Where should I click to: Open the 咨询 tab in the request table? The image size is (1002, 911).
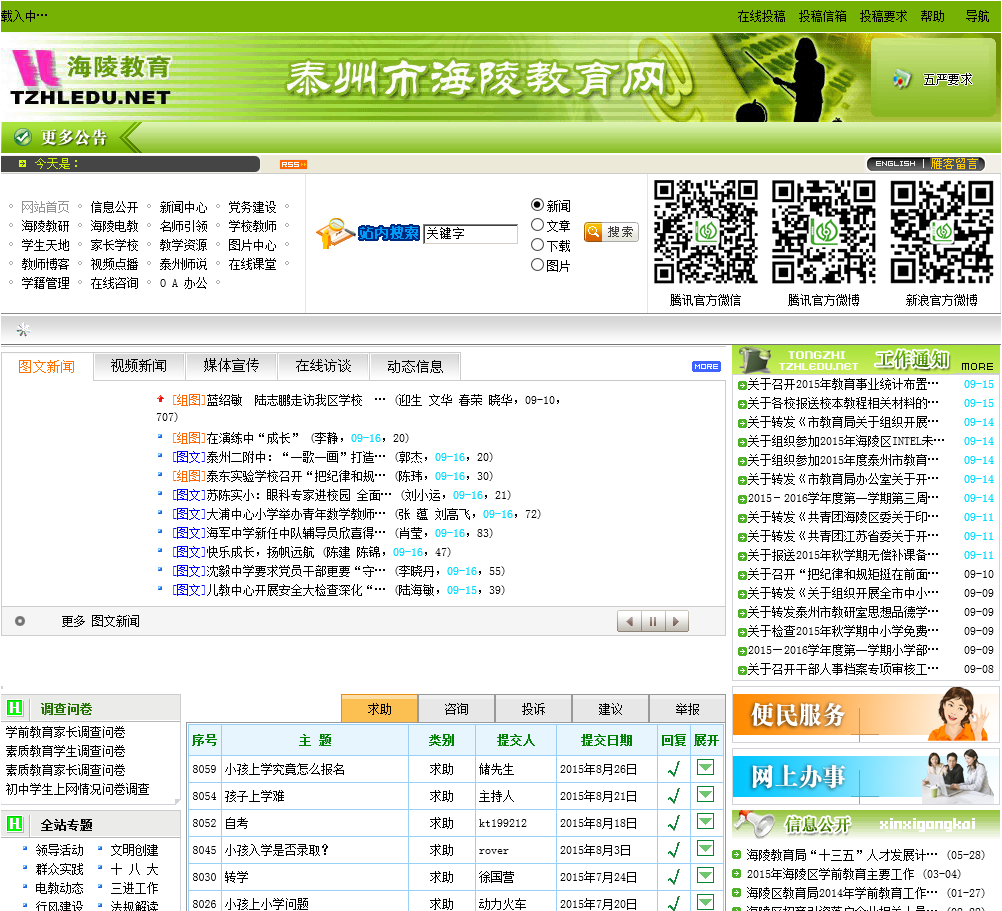(x=456, y=709)
